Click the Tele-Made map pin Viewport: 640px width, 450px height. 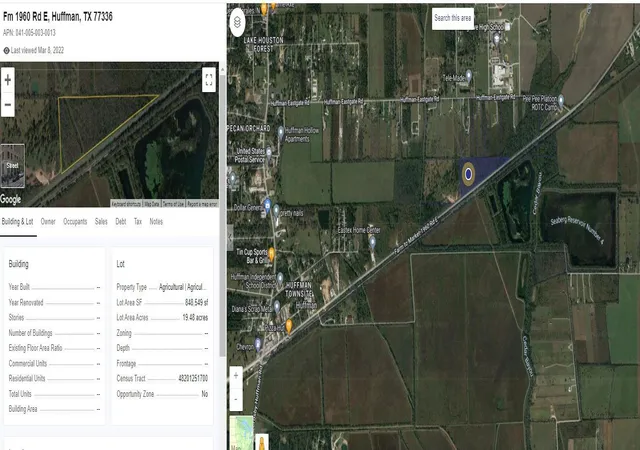pos(469,76)
